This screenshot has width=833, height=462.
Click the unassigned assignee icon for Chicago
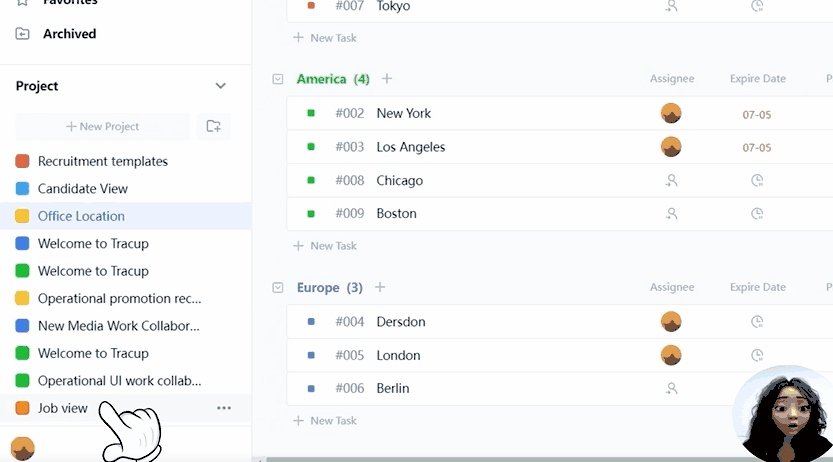pyautogui.click(x=672, y=181)
